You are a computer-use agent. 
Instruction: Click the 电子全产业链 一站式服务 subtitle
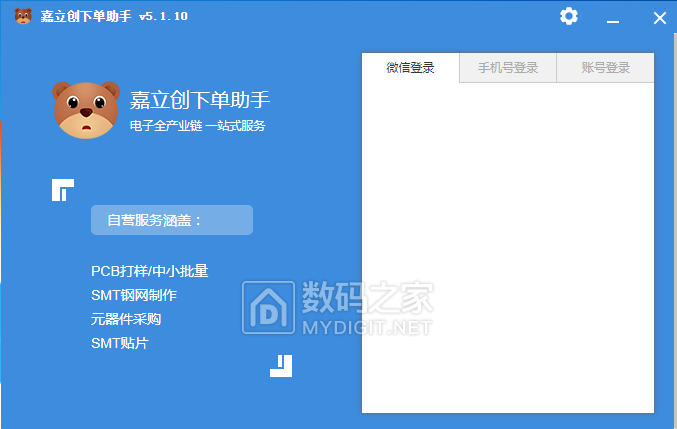coord(197,126)
